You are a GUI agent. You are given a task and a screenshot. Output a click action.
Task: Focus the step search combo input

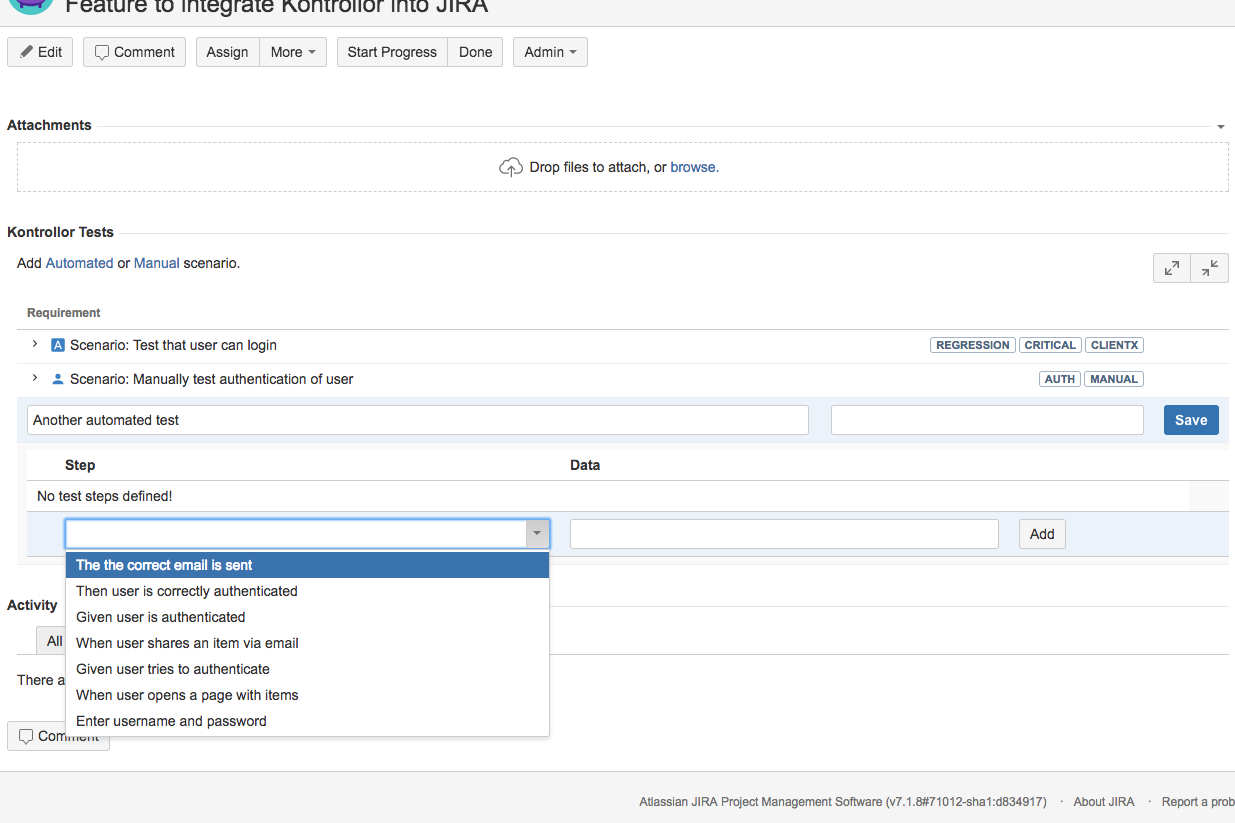tap(296, 534)
